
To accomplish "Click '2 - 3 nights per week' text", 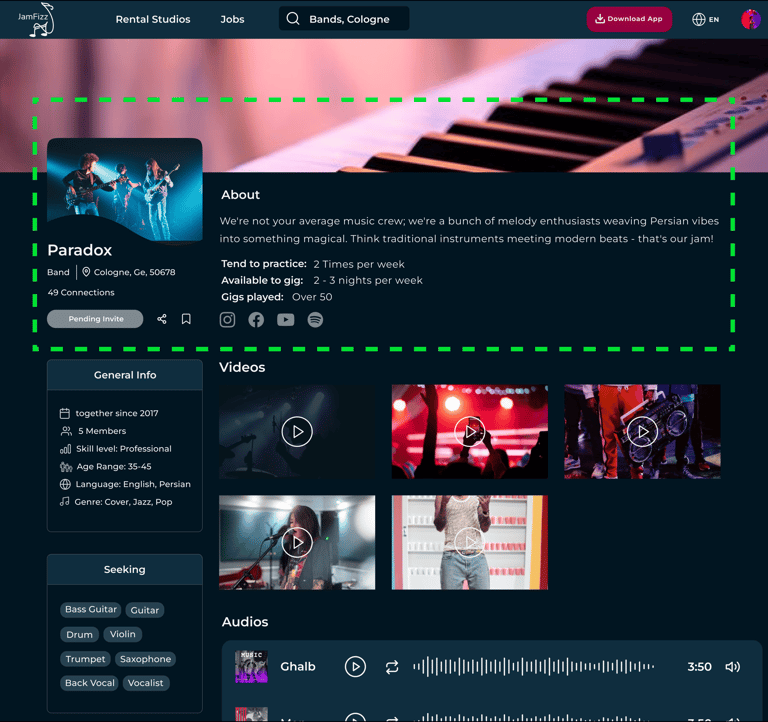I will tap(368, 280).
